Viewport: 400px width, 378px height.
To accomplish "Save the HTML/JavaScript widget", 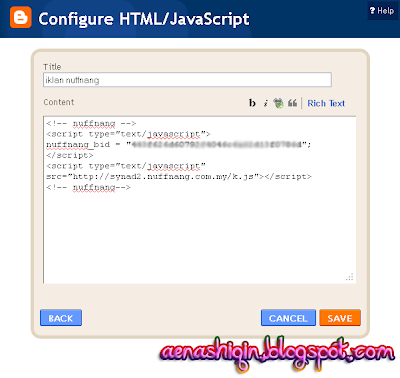I will pyautogui.click(x=340, y=318).
